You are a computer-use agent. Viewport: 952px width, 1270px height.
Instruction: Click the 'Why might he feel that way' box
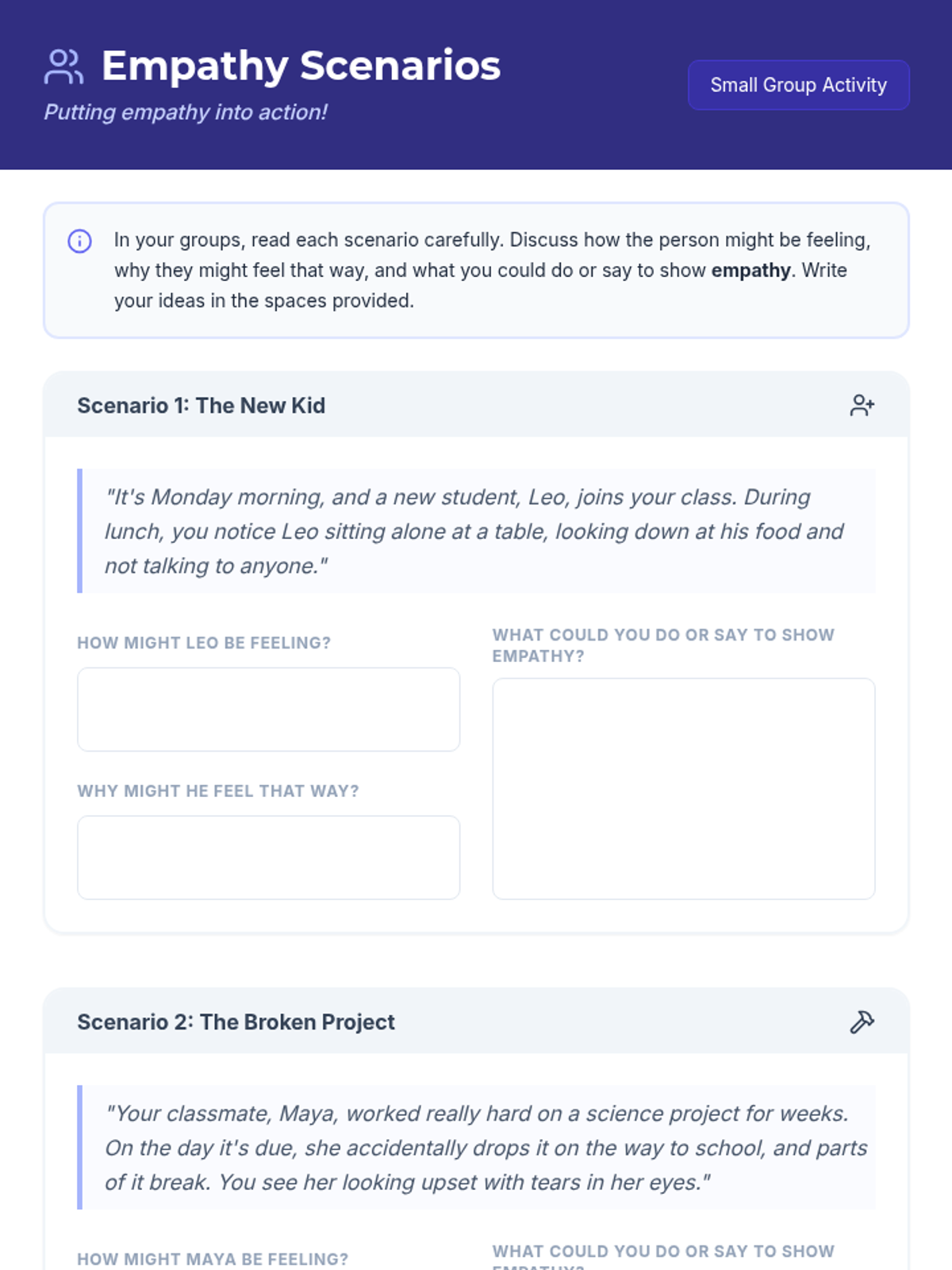coord(268,857)
